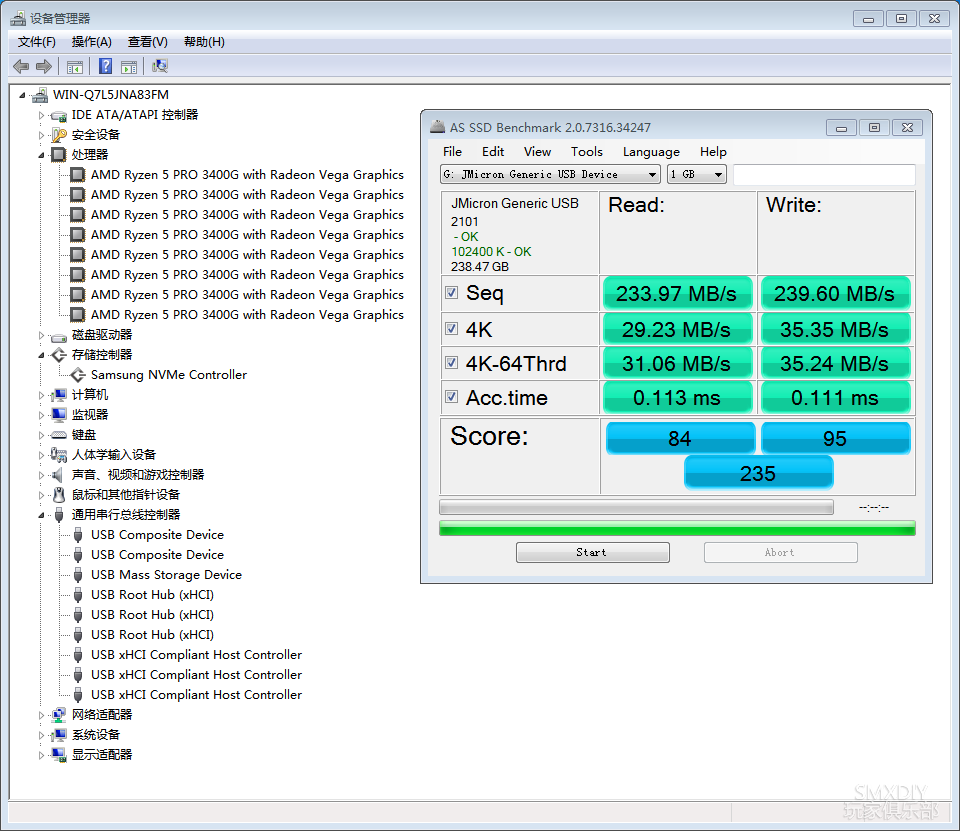Image resolution: width=960 pixels, height=831 pixels.
Task: Open the 1 GB test size dropdown
Action: [x=696, y=175]
